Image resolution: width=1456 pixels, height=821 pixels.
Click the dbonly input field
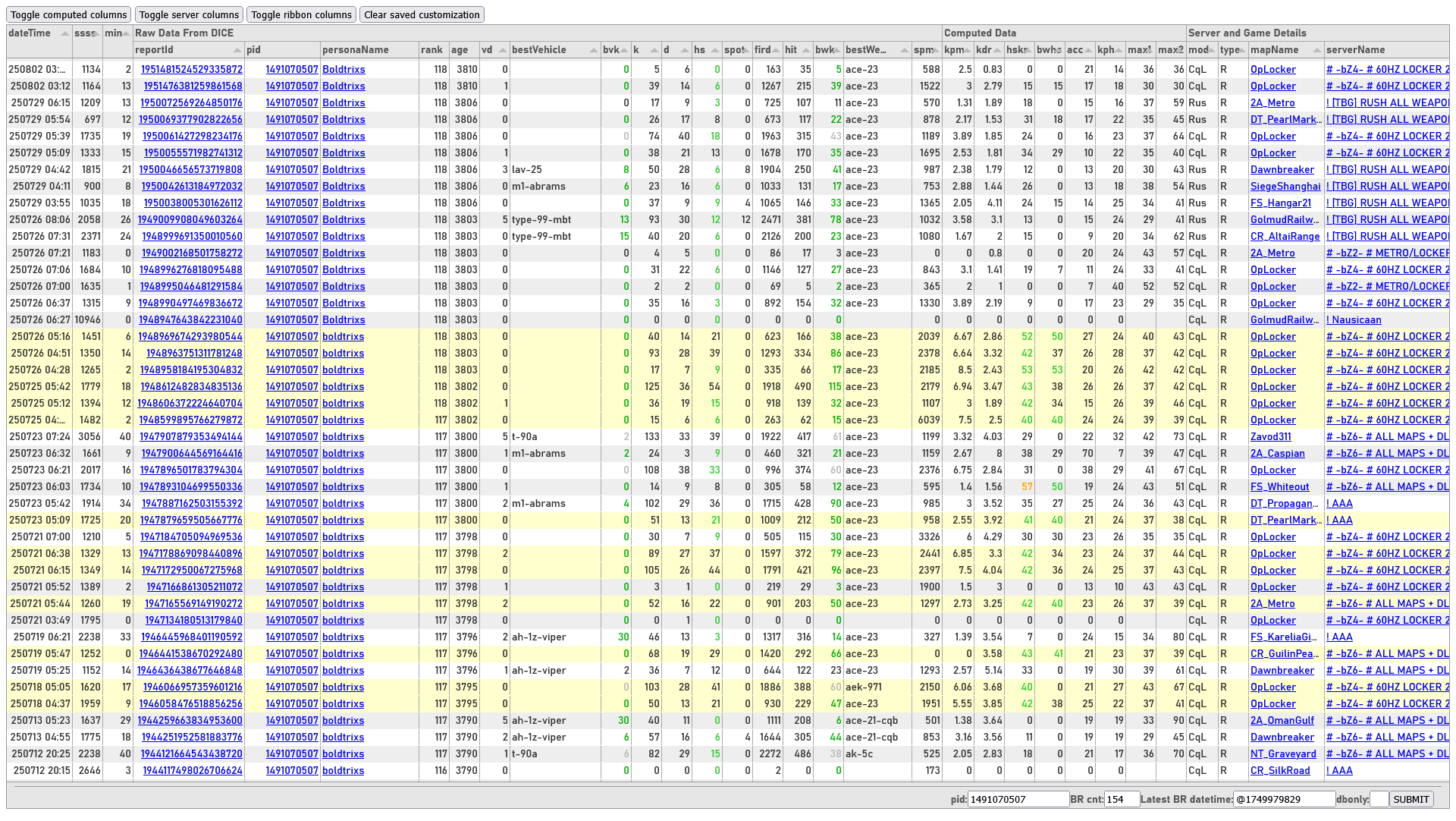coord(1379,799)
